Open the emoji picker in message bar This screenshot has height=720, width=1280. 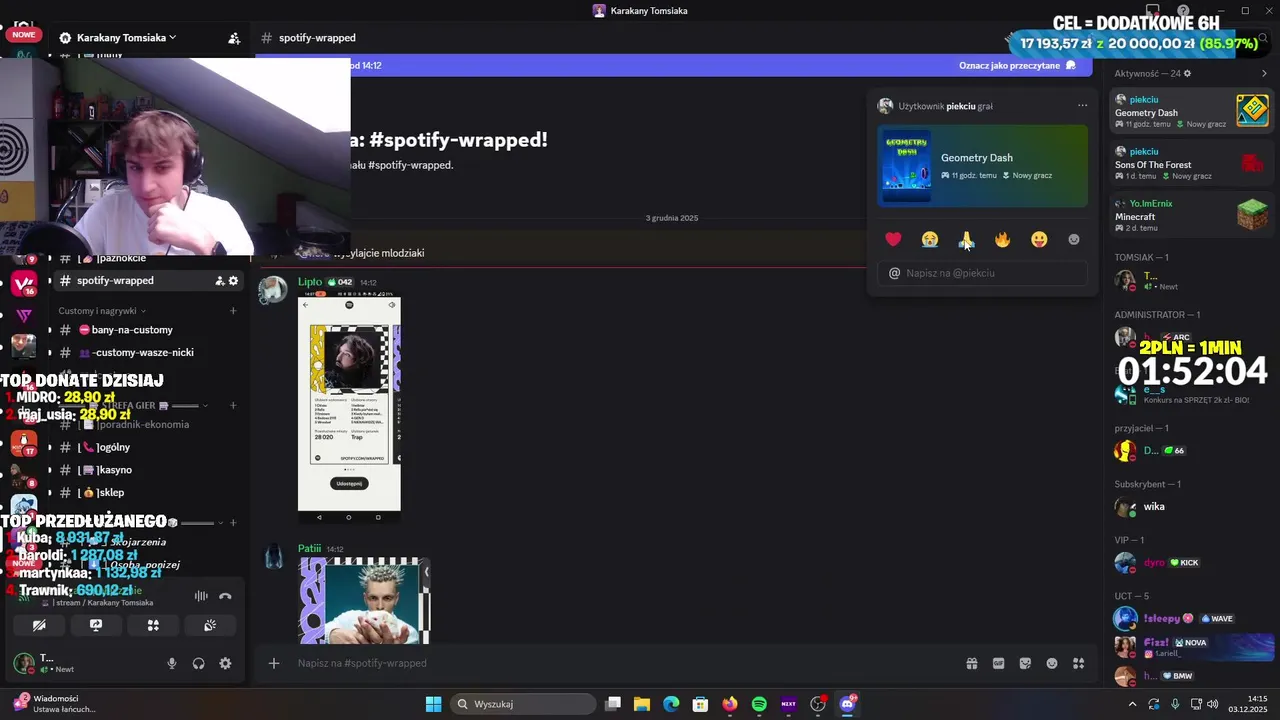(1052, 663)
